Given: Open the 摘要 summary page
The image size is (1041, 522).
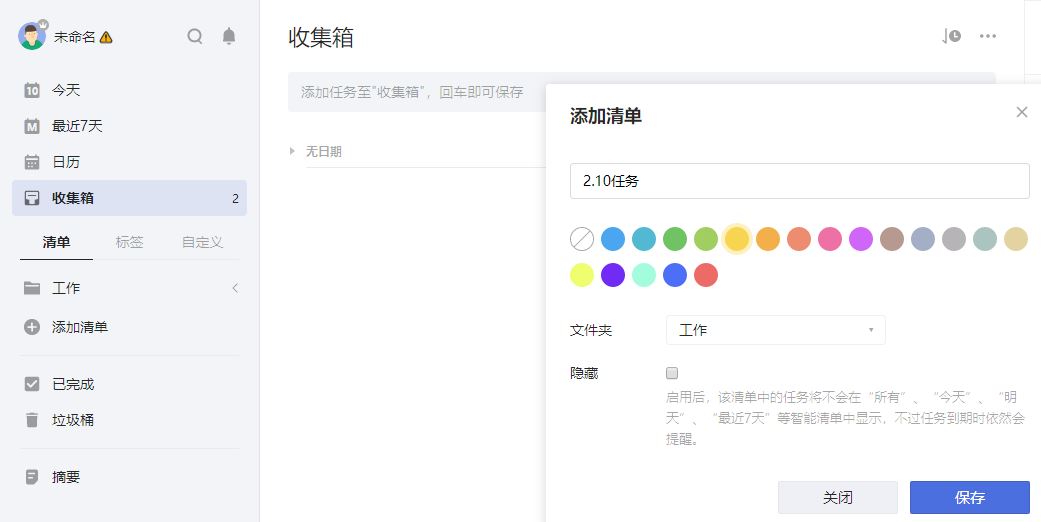Looking at the screenshot, I should tap(129, 477).
